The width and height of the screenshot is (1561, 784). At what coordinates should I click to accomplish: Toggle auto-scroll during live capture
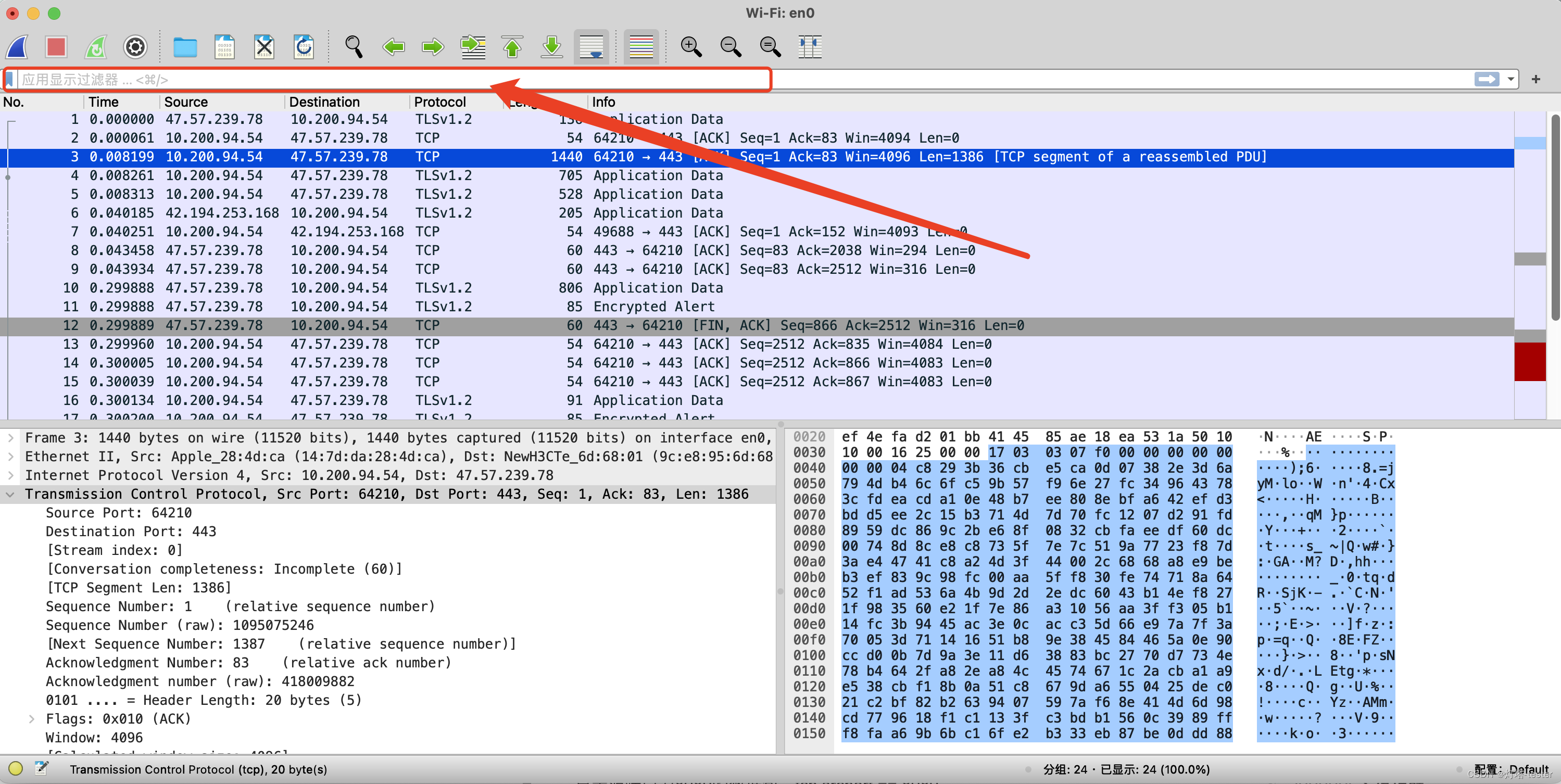pos(591,47)
